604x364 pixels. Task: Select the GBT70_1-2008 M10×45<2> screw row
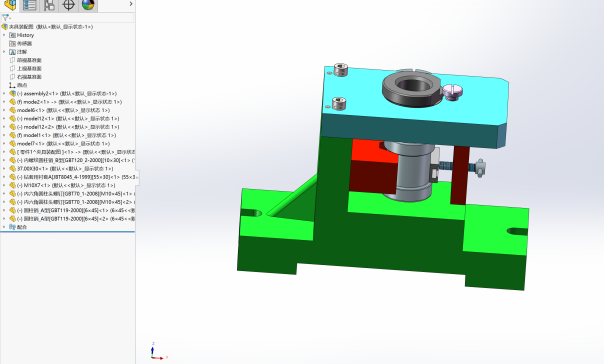point(76,202)
